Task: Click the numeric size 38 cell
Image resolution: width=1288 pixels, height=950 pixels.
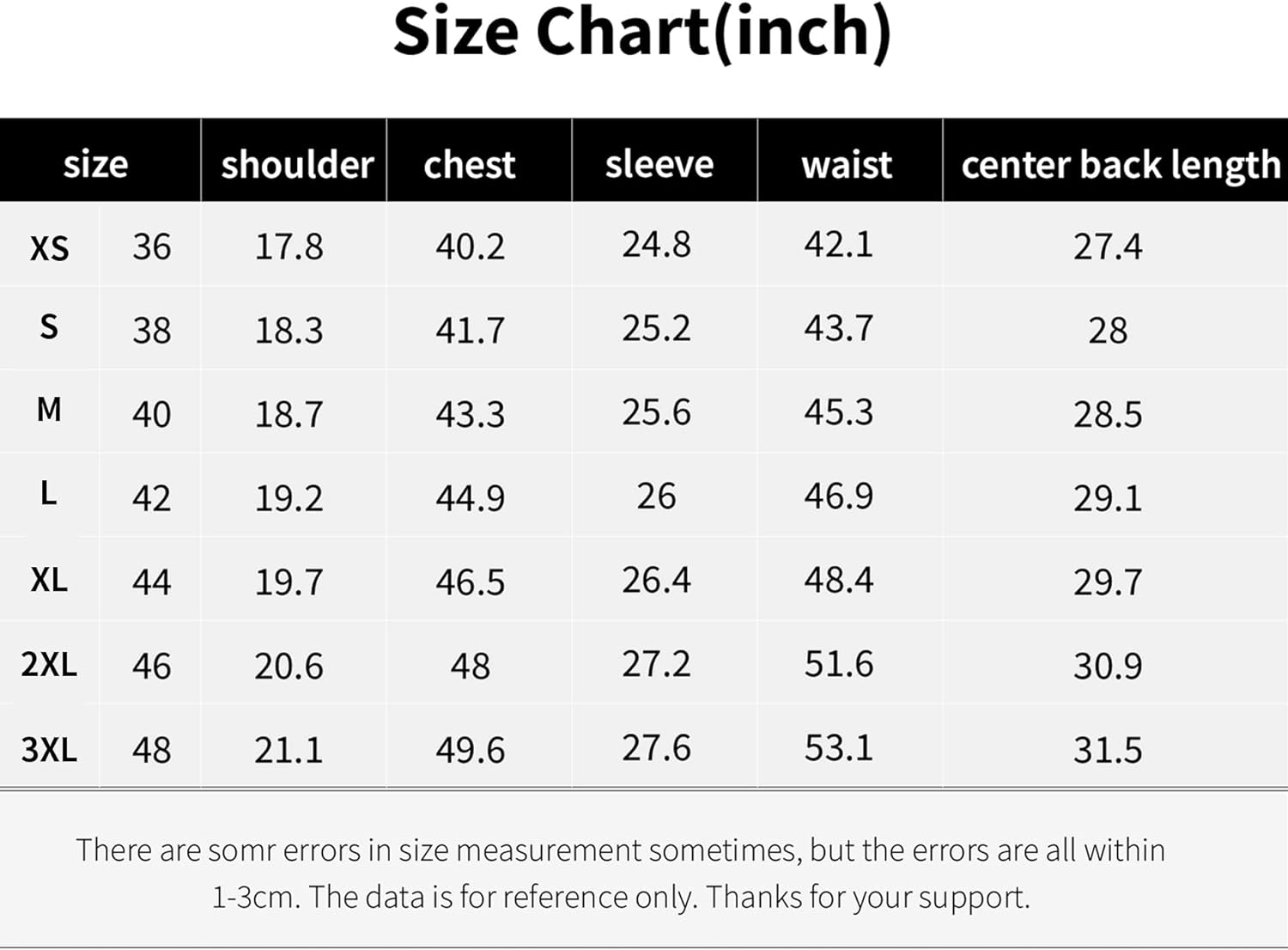Action: point(151,331)
